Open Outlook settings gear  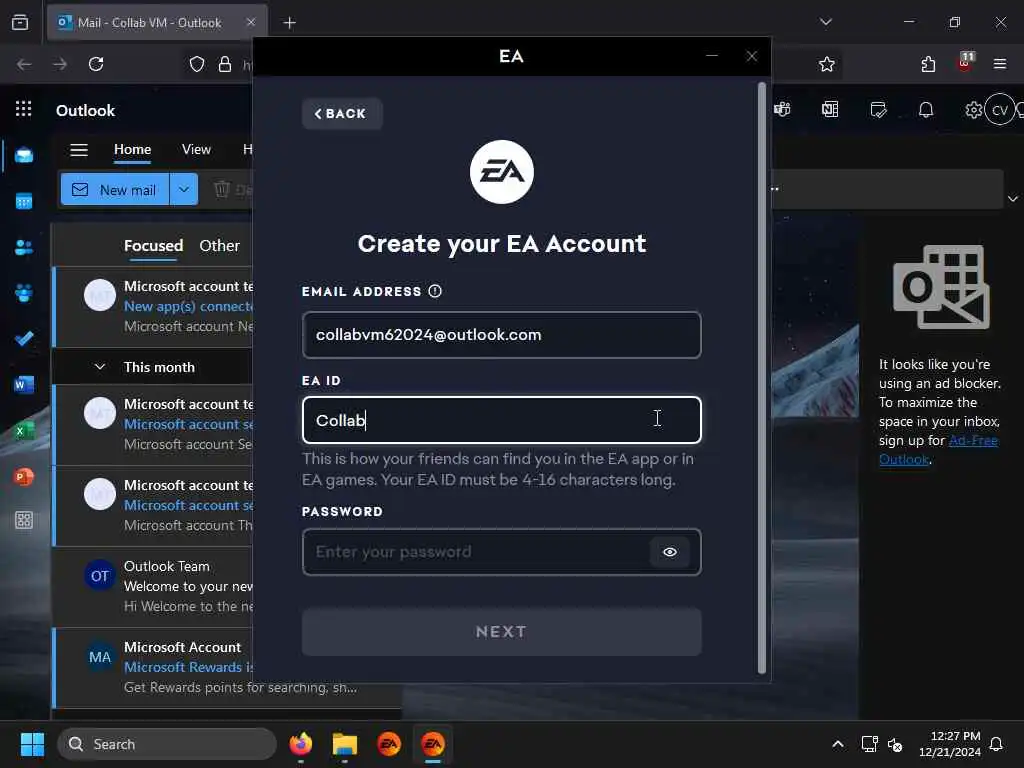tap(974, 110)
